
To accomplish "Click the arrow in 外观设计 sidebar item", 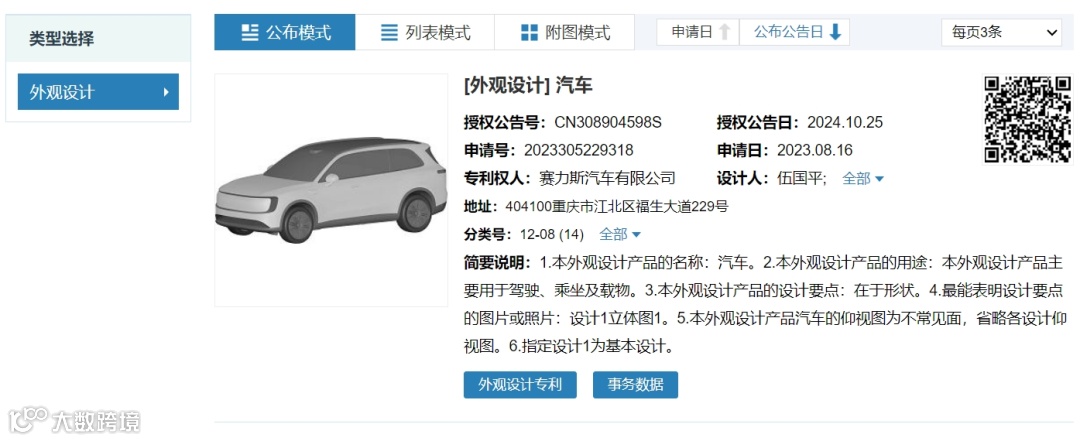I will click(166, 92).
